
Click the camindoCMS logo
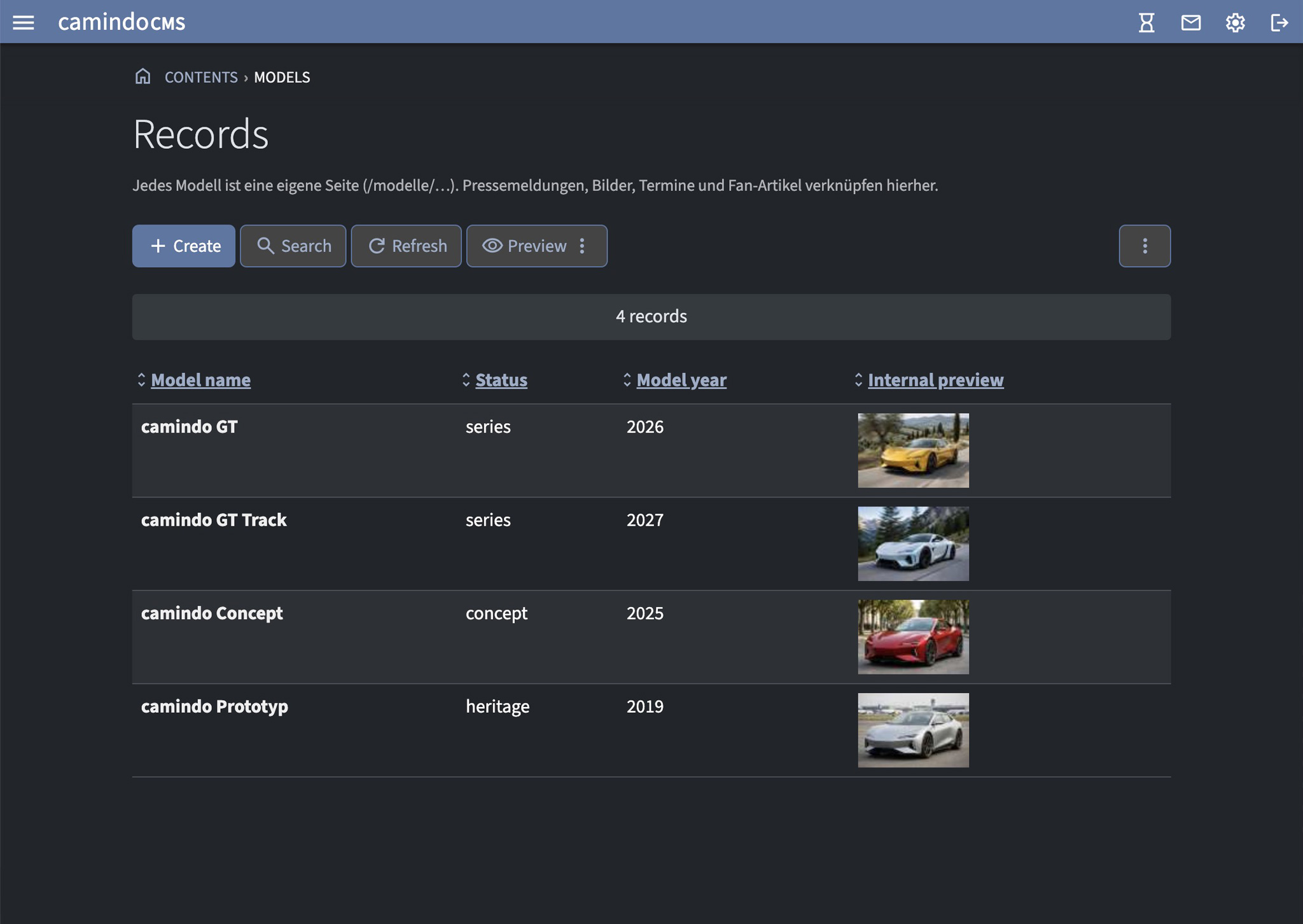(x=122, y=22)
